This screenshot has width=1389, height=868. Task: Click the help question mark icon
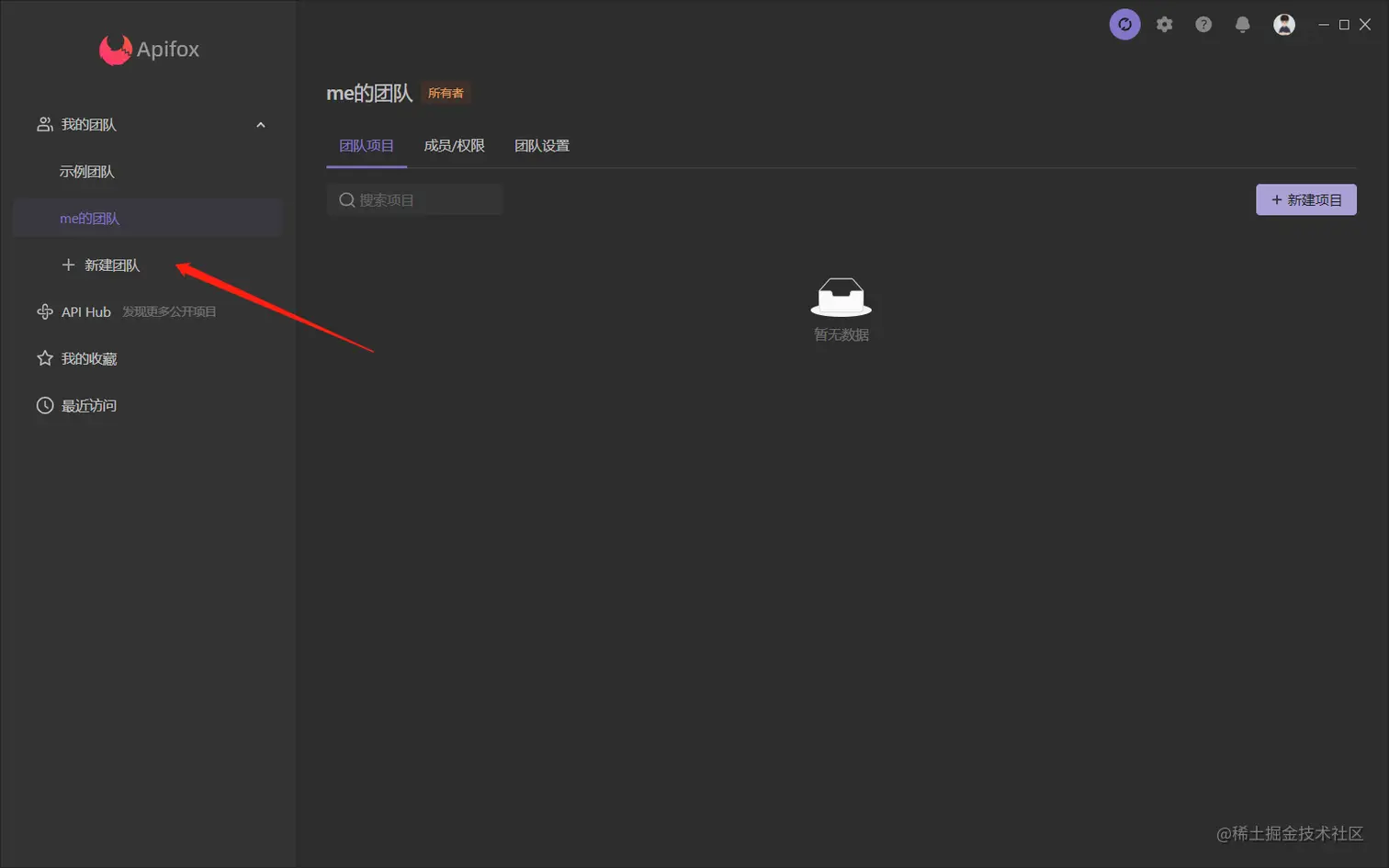[x=1203, y=24]
